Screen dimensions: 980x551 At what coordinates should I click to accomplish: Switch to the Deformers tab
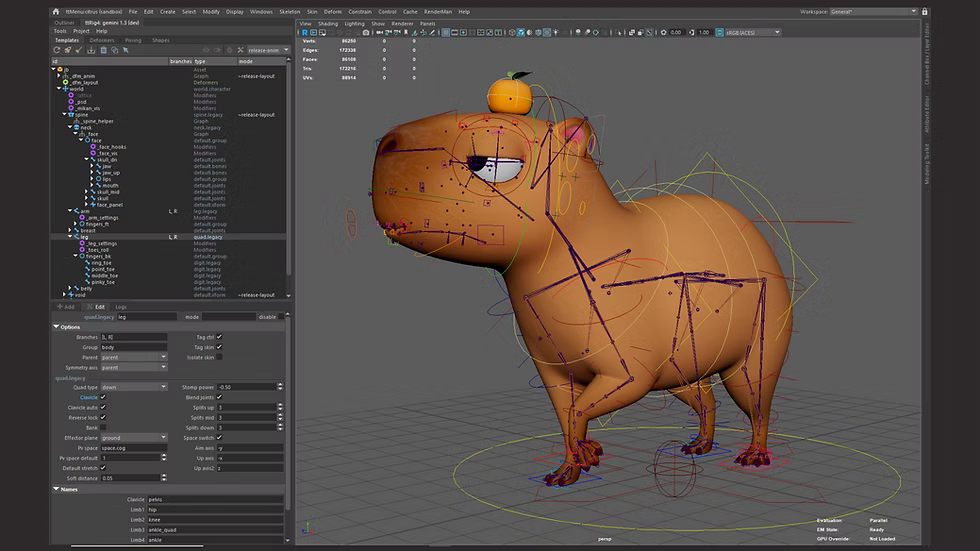pyautogui.click(x=102, y=40)
